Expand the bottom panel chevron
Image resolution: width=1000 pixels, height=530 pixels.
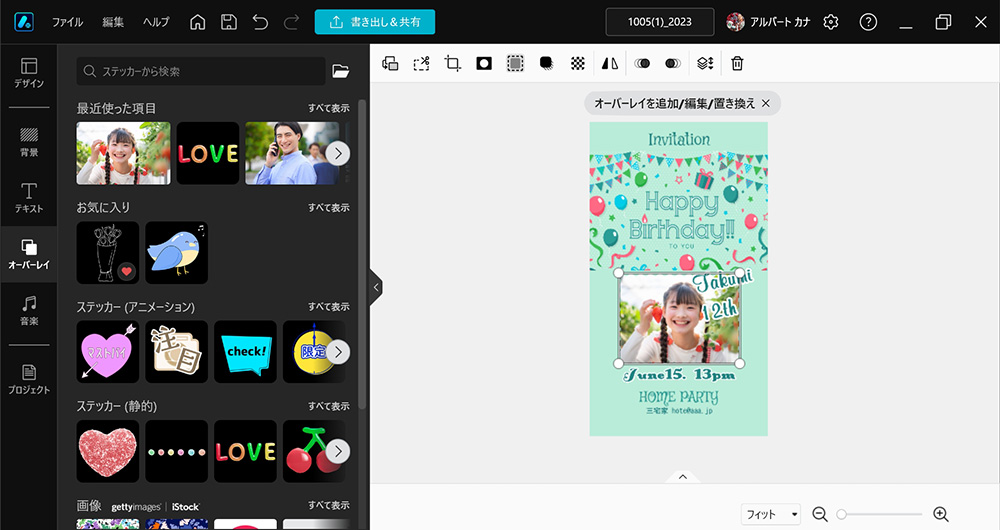683,477
